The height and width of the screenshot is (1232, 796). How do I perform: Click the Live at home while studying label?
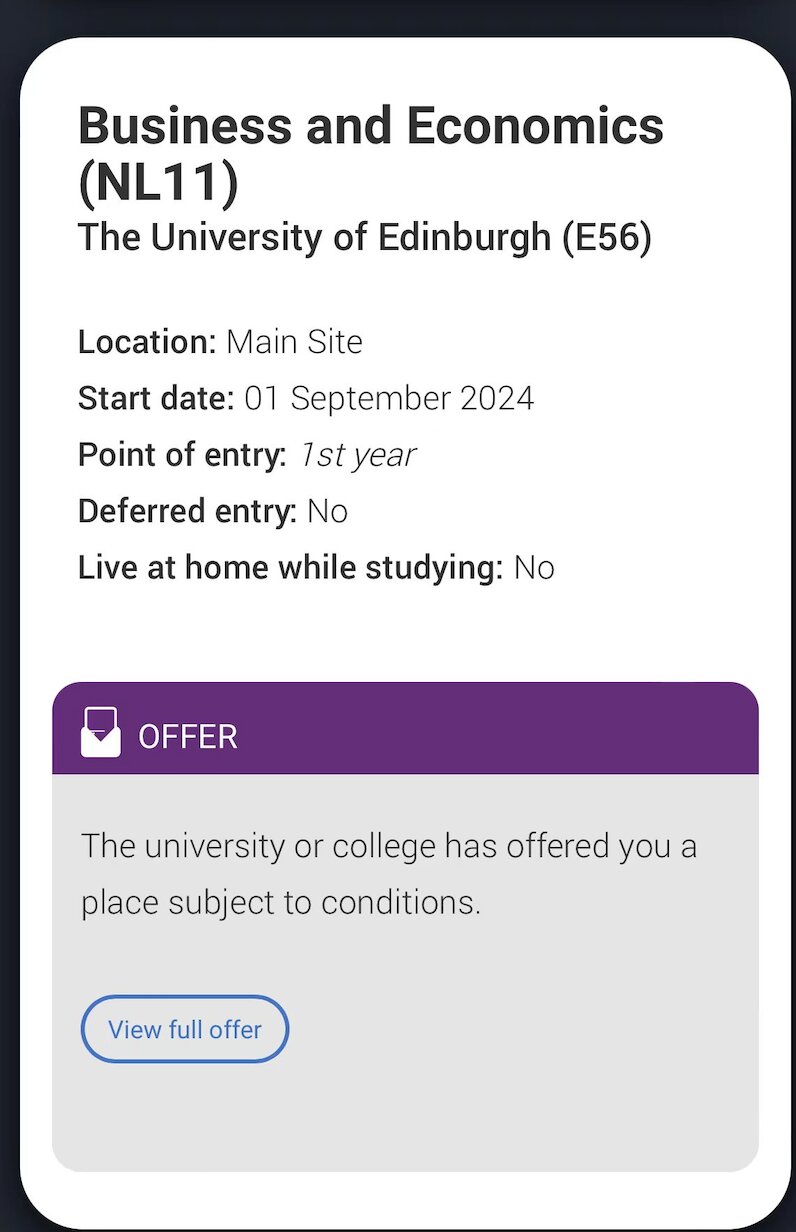pyautogui.click(x=290, y=568)
